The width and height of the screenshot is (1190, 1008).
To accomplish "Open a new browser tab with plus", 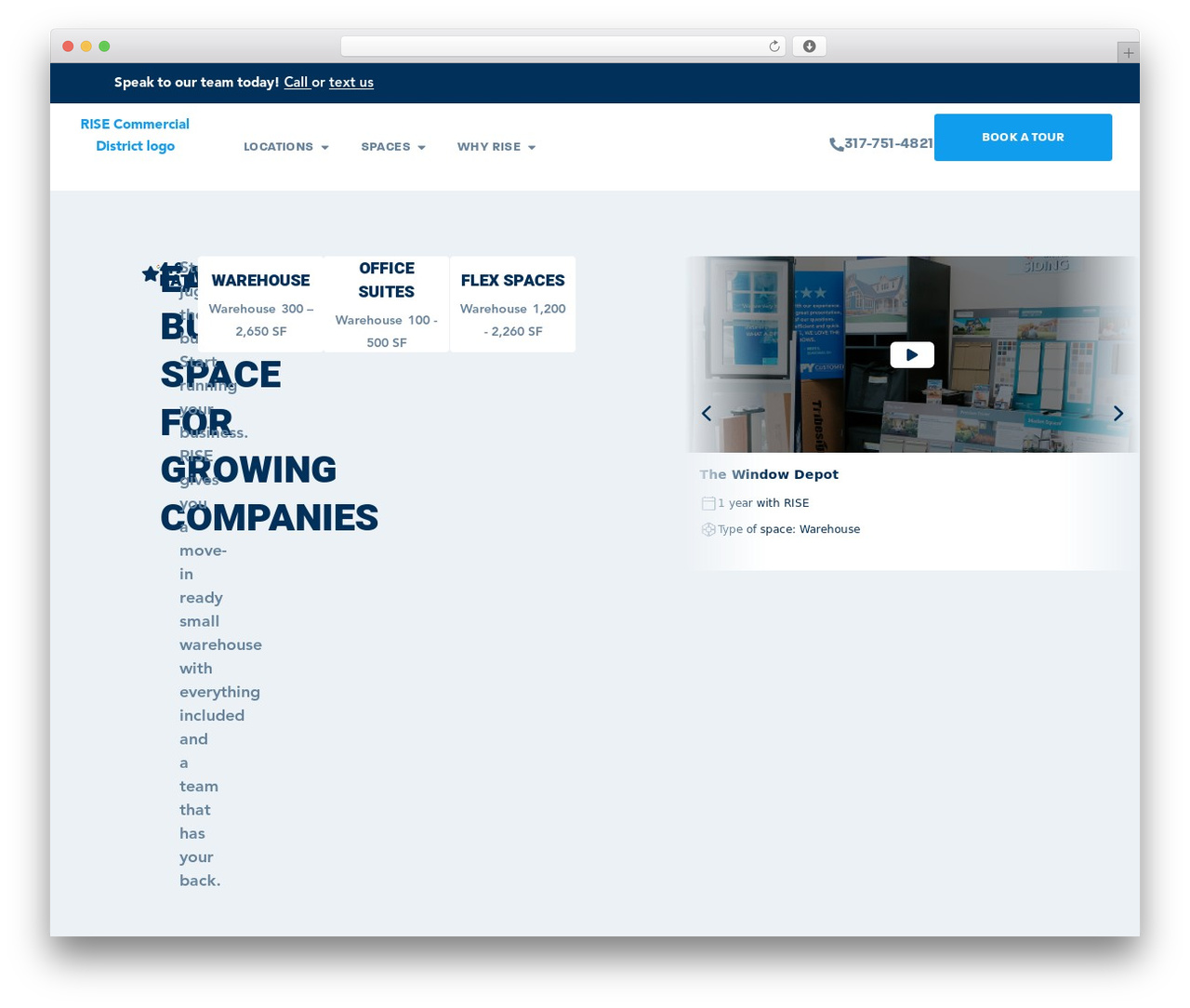I will click(x=1128, y=53).
